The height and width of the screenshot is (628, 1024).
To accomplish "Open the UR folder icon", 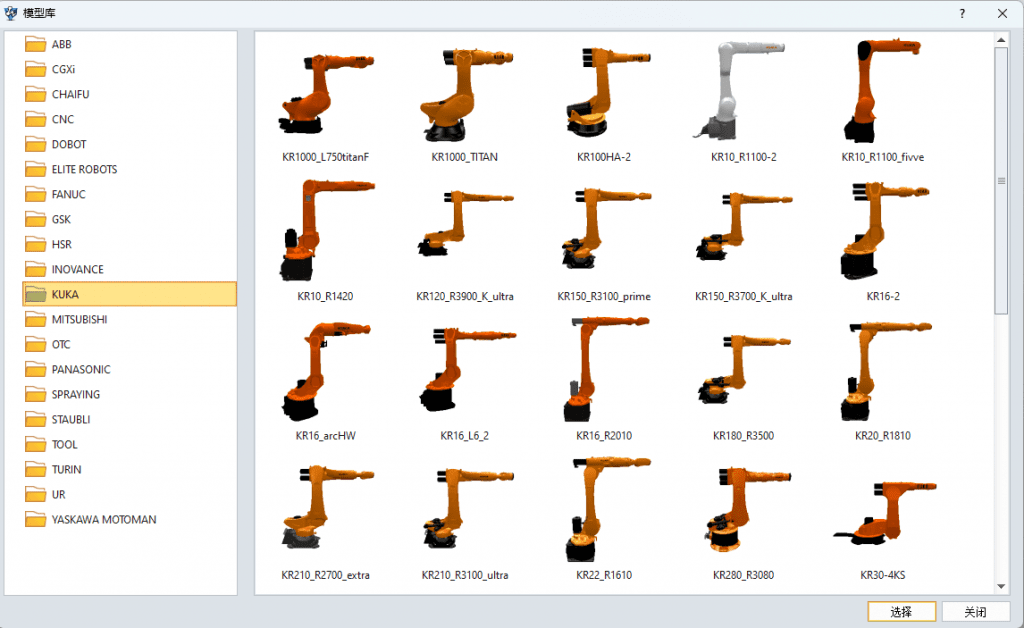I will click(36, 494).
